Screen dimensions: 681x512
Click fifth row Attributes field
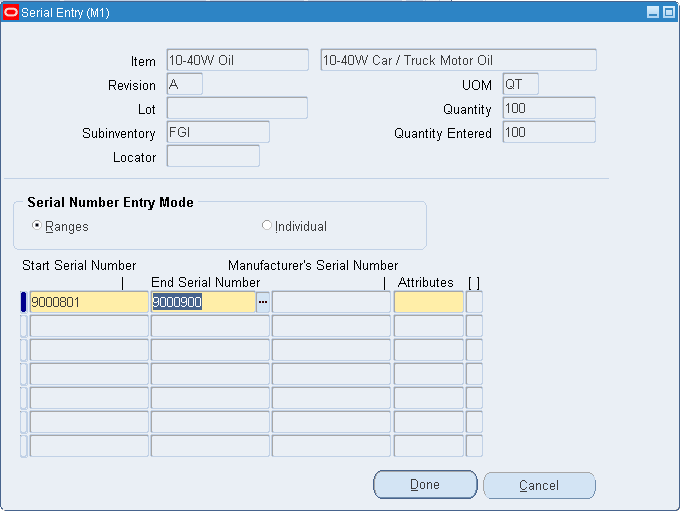[x=429, y=398]
